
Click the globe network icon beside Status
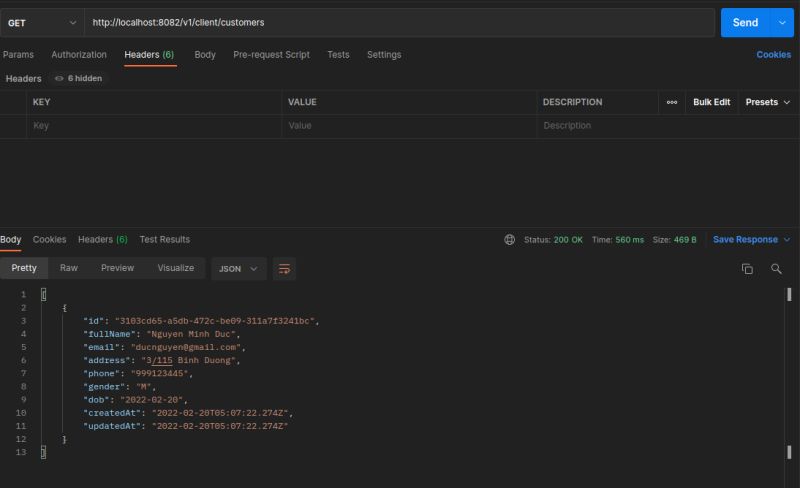(509, 239)
